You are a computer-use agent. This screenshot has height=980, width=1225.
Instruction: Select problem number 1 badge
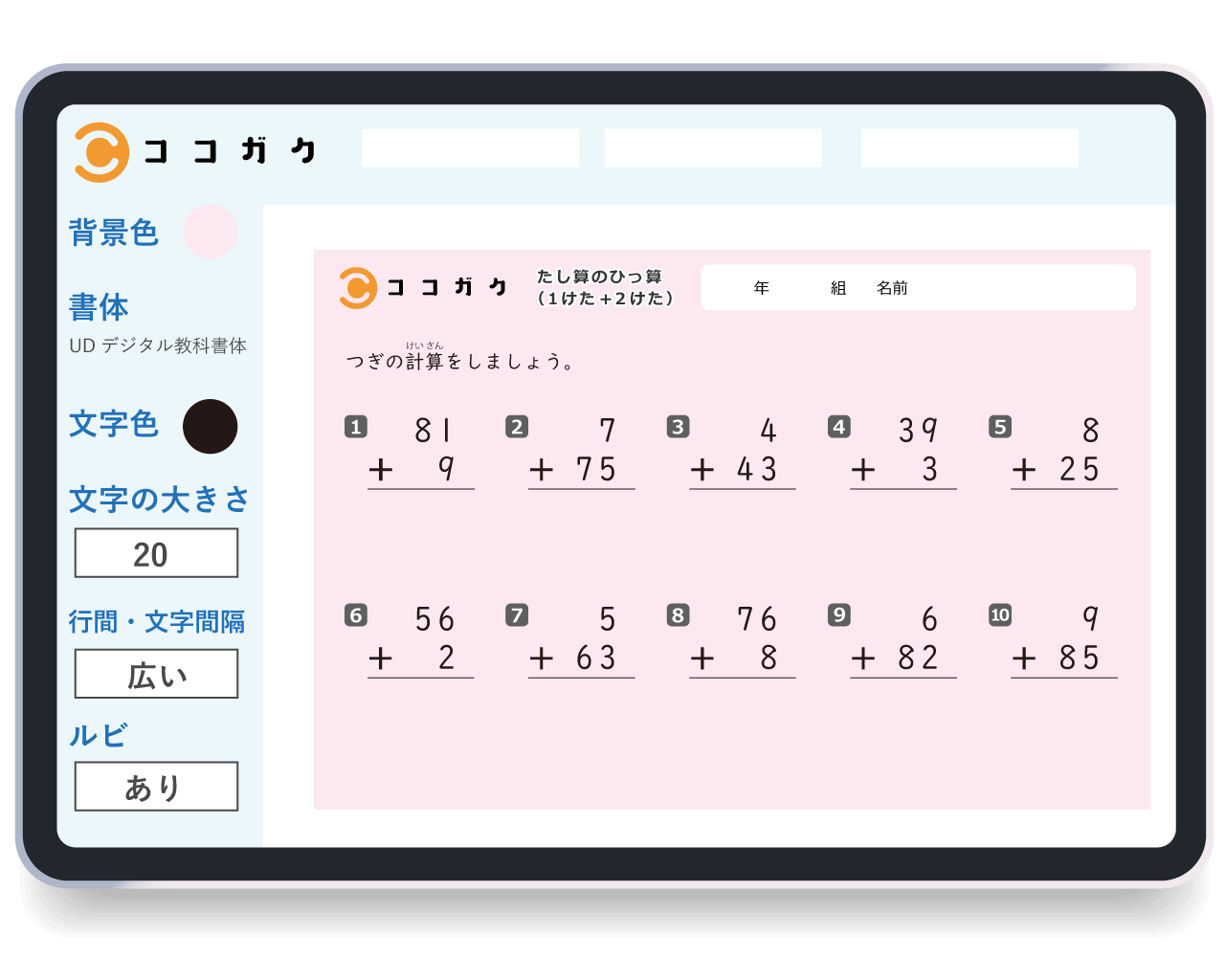tap(356, 427)
